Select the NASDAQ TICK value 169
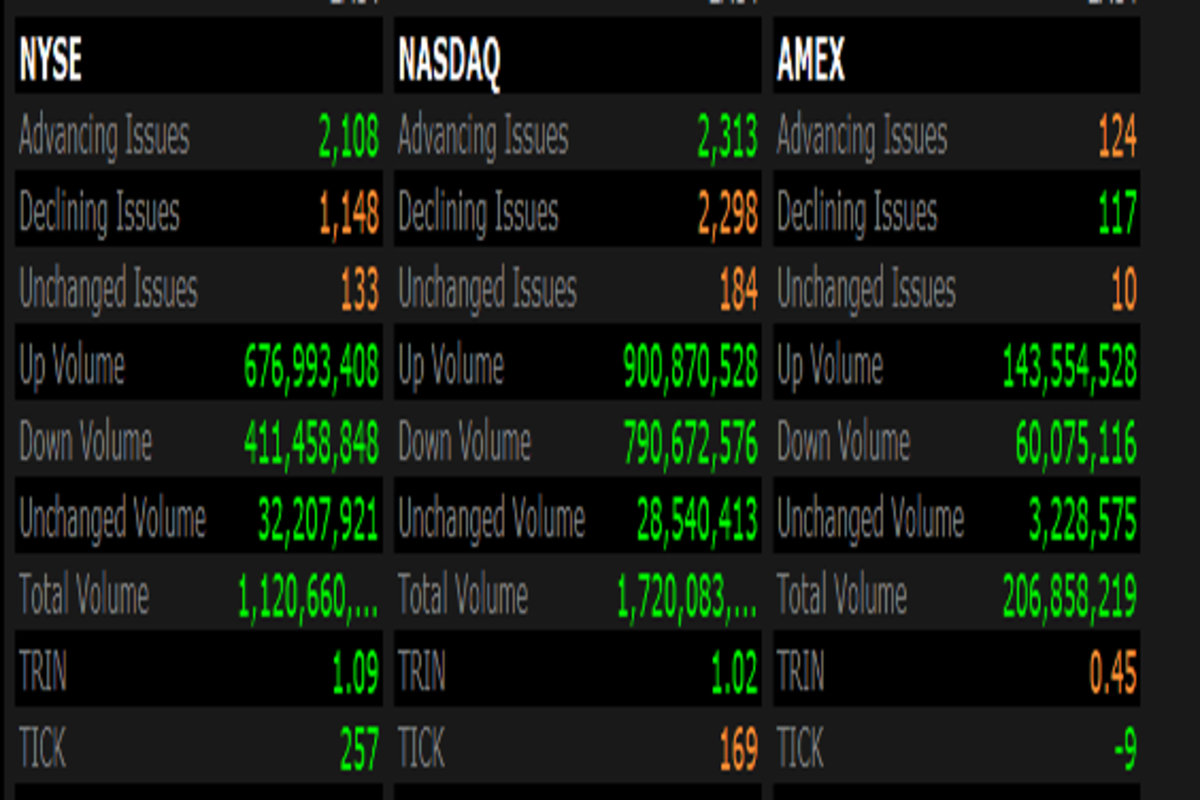1200x800 pixels. pyautogui.click(x=738, y=750)
